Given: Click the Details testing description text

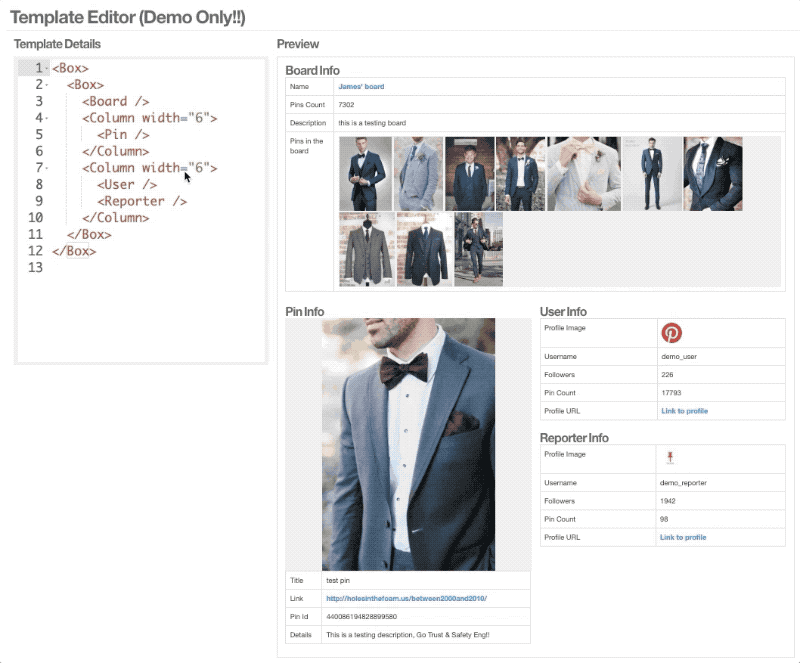Looking at the screenshot, I should coord(408,635).
